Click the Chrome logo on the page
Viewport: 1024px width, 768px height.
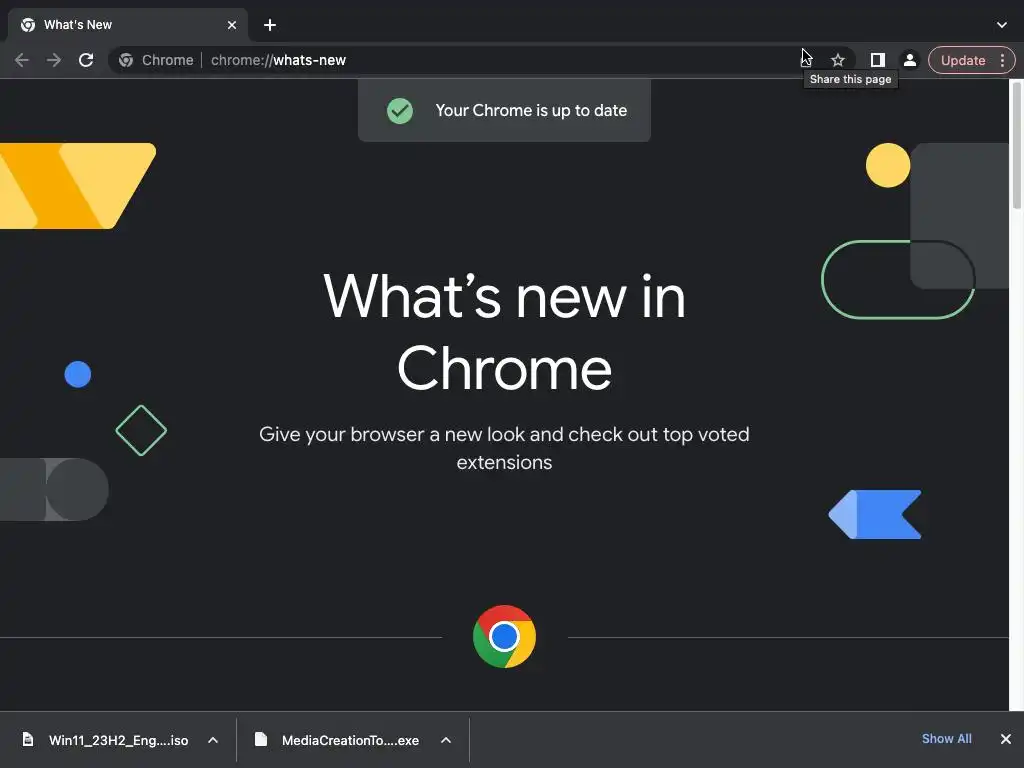pos(504,637)
